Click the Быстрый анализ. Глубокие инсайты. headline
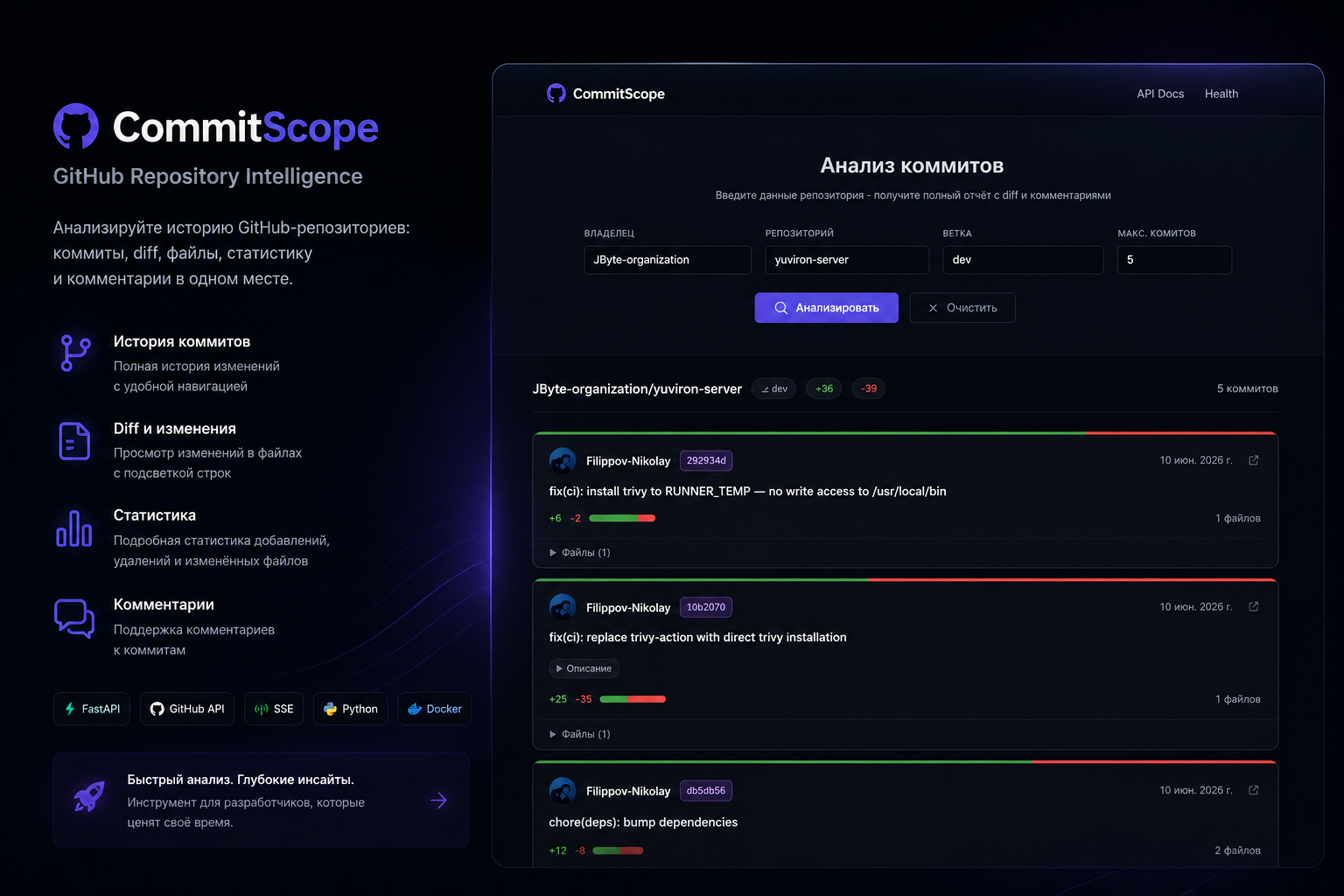Screen dimensions: 1344x896 tap(241, 780)
